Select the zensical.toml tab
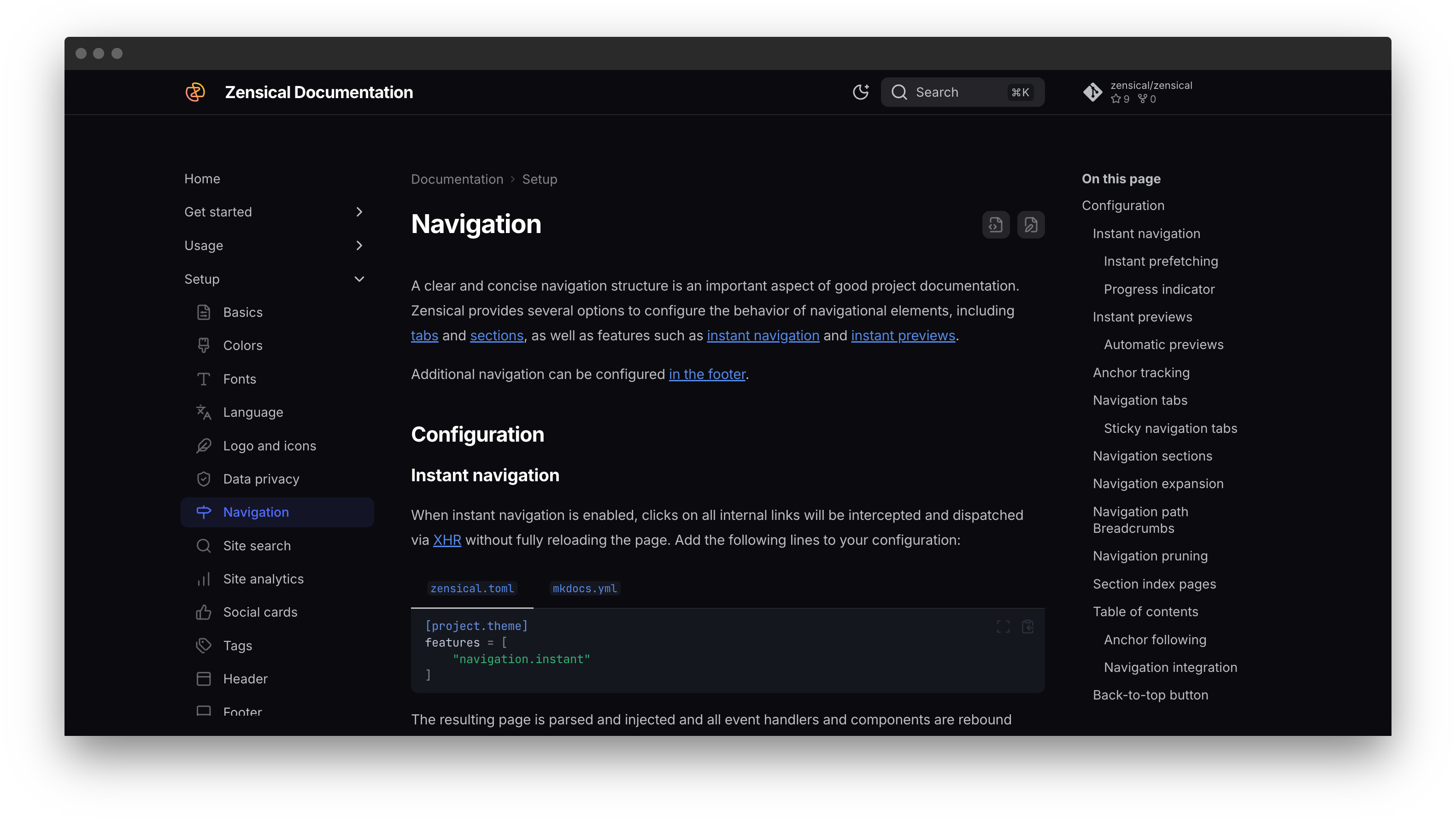Viewport: 1456px width, 828px height. pos(472,589)
